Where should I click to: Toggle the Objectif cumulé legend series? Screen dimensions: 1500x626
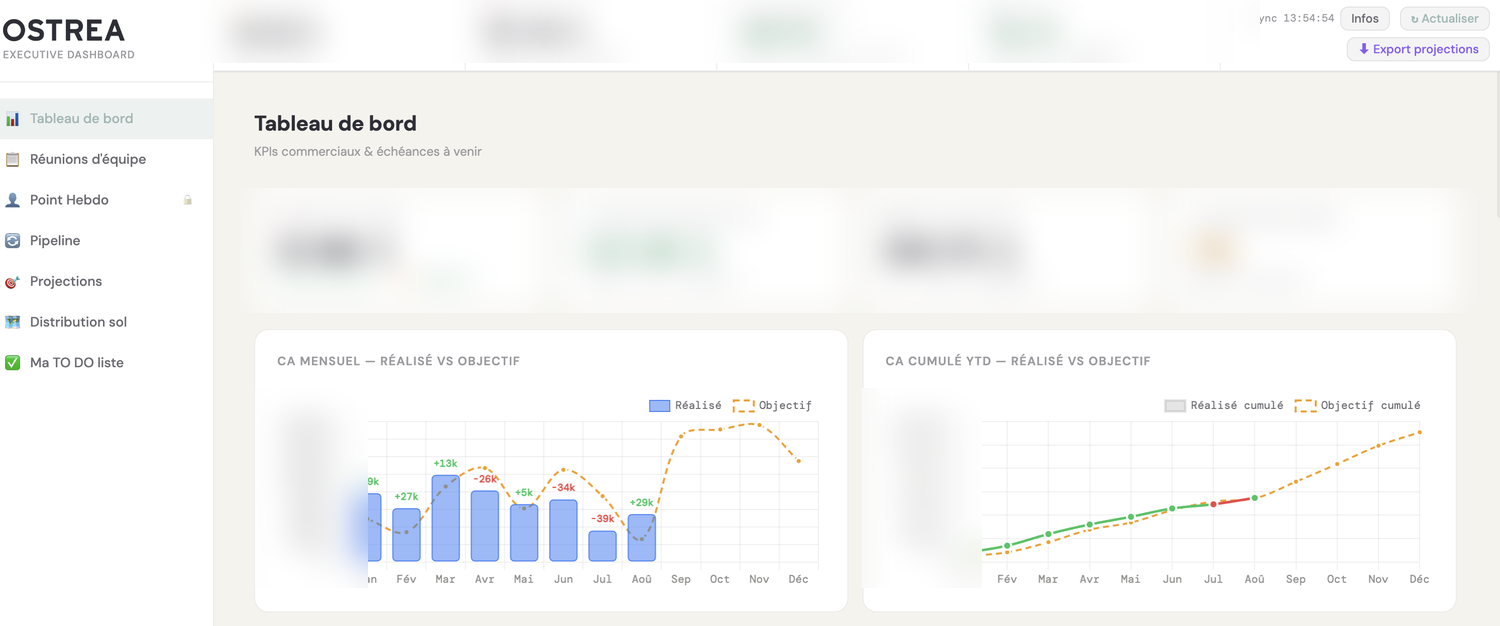[x=1357, y=406]
